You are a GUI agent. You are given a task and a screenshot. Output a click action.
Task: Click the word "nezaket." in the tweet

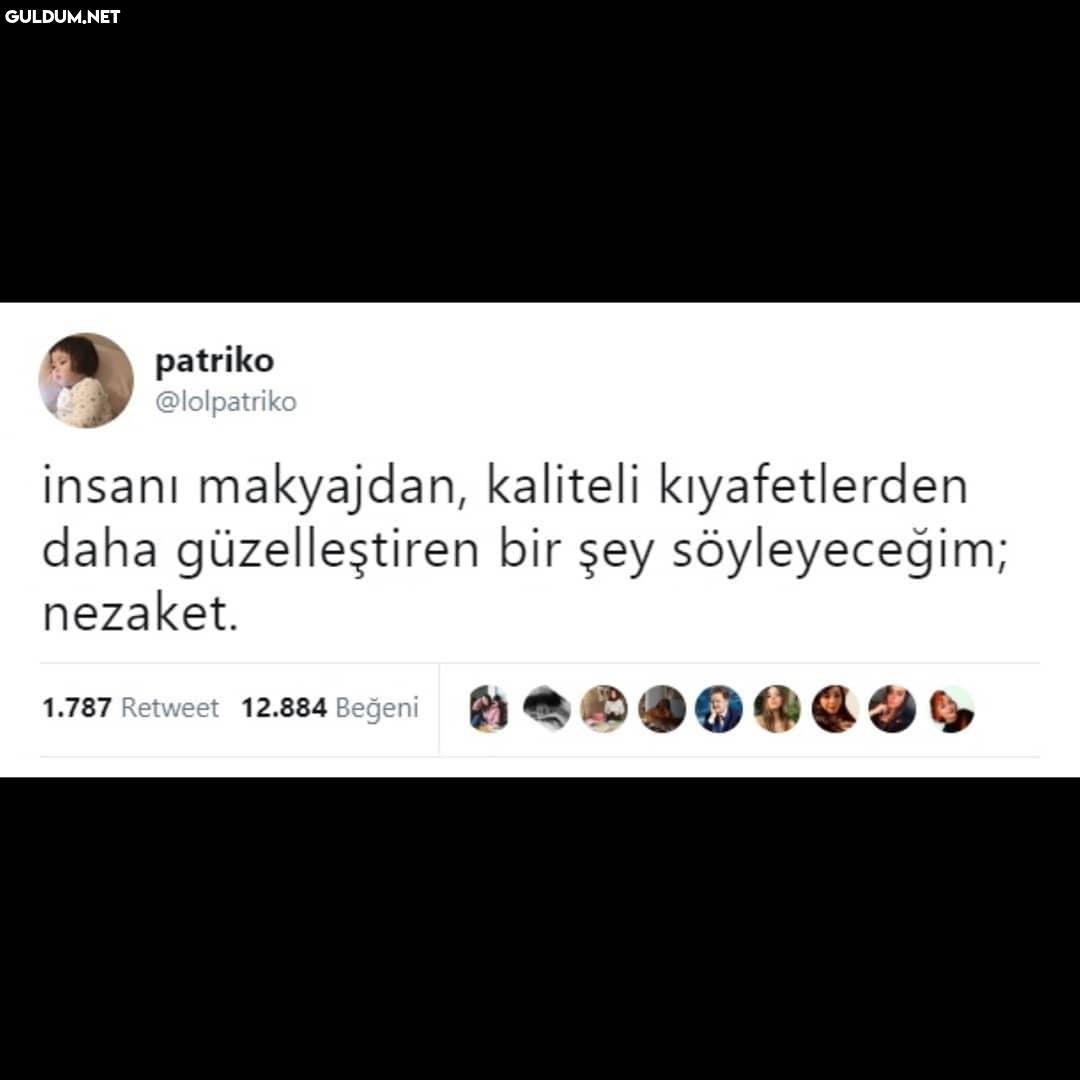[141, 613]
